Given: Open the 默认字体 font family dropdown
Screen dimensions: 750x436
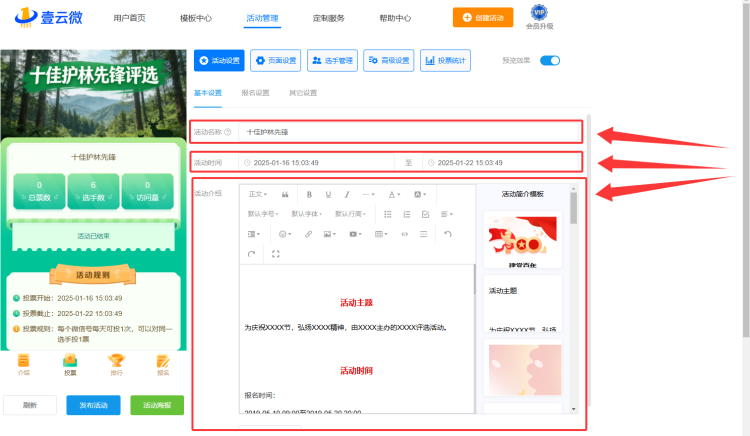Looking at the screenshot, I should coord(307,214).
